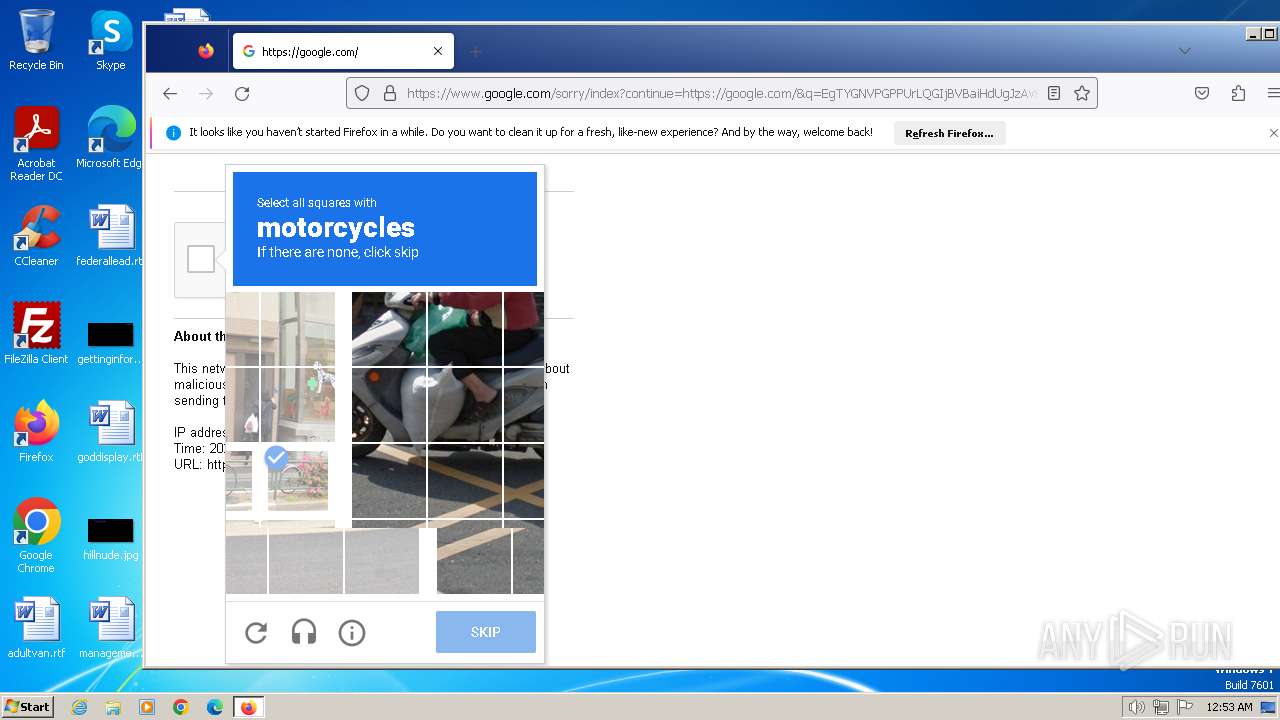Select federallead.rtf document on desktop
Screen dimensions: 1280x720
click(x=110, y=236)
